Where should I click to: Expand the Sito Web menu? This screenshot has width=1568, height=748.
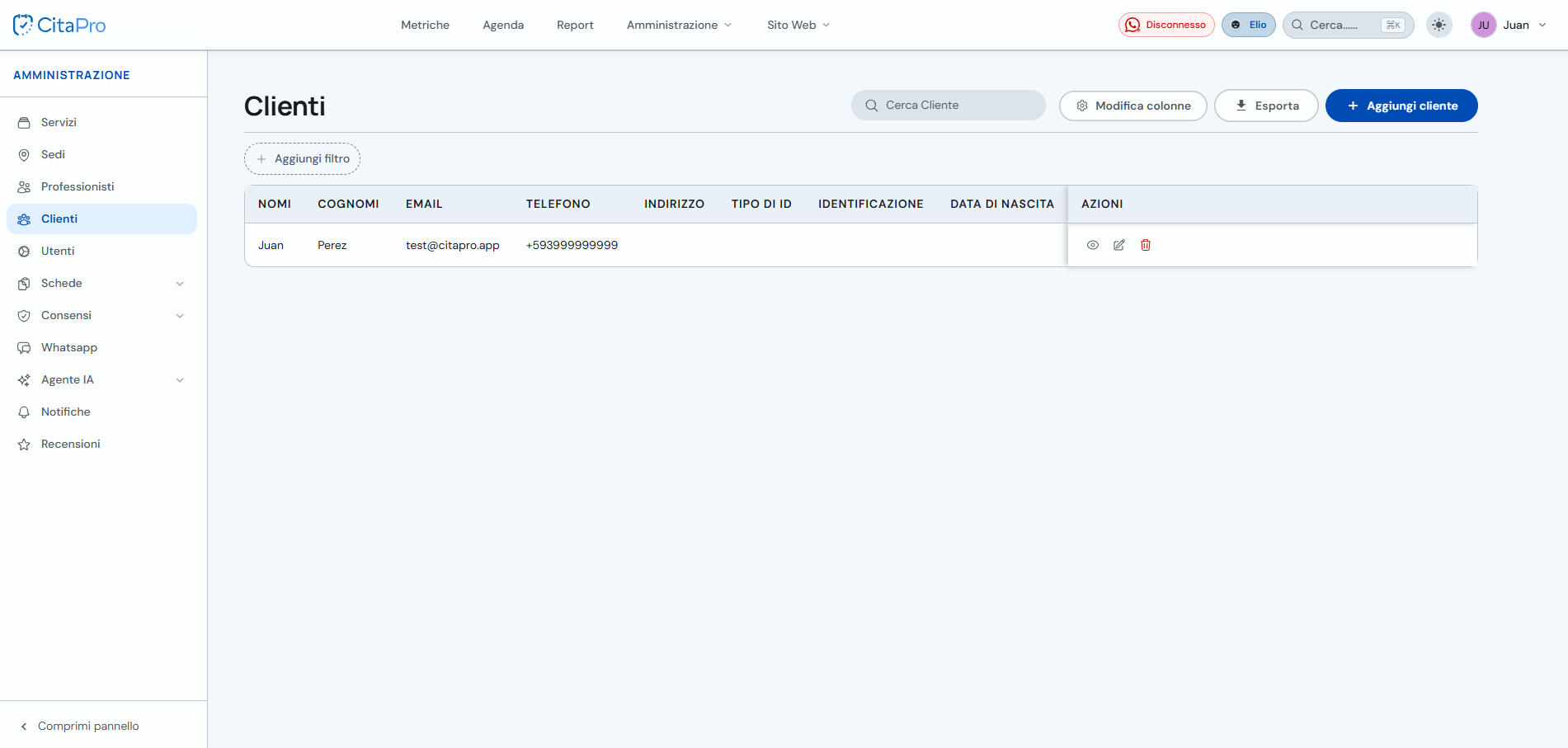point(798,25)
